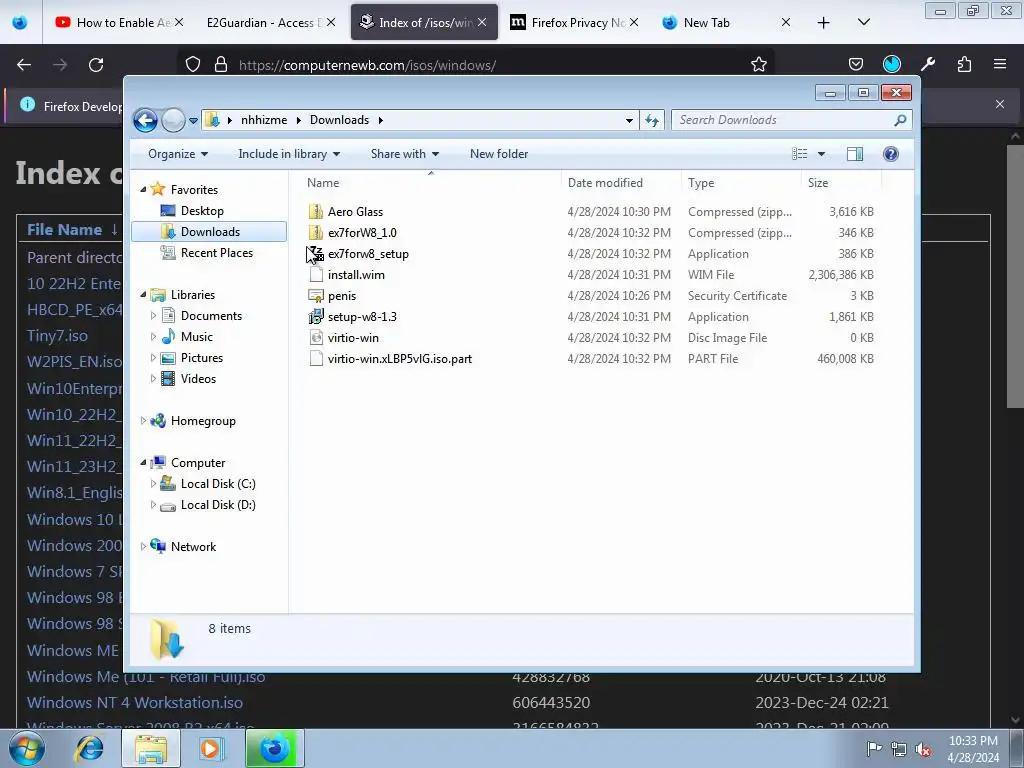Open the Explorer help icon
1024x768 pixels.
click(890, 154)
